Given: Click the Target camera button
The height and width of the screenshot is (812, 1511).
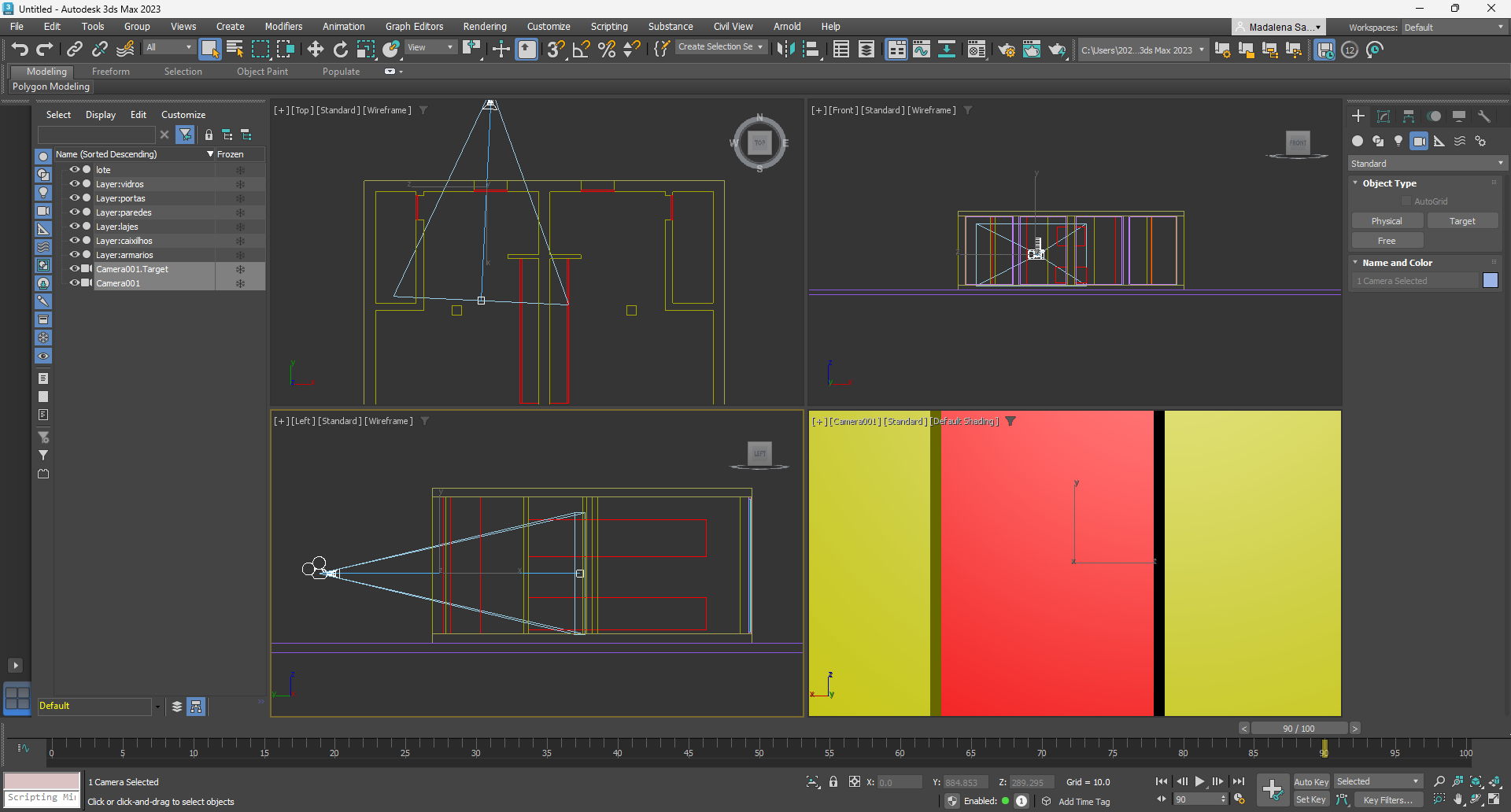Looking at the screenshot, I should coord(1462,221).
